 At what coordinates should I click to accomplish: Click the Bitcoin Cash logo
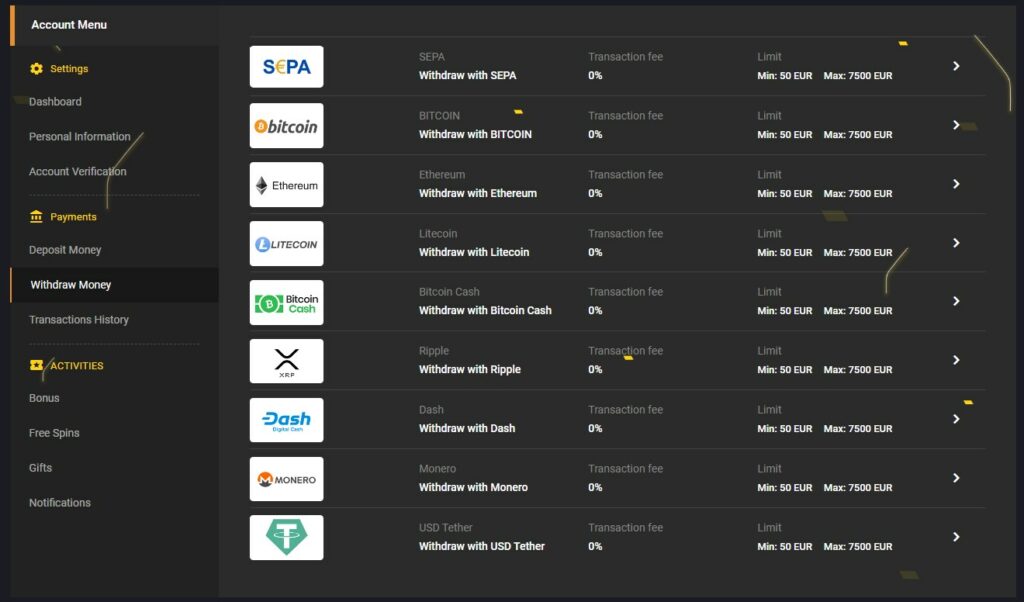tap(286, 303)
